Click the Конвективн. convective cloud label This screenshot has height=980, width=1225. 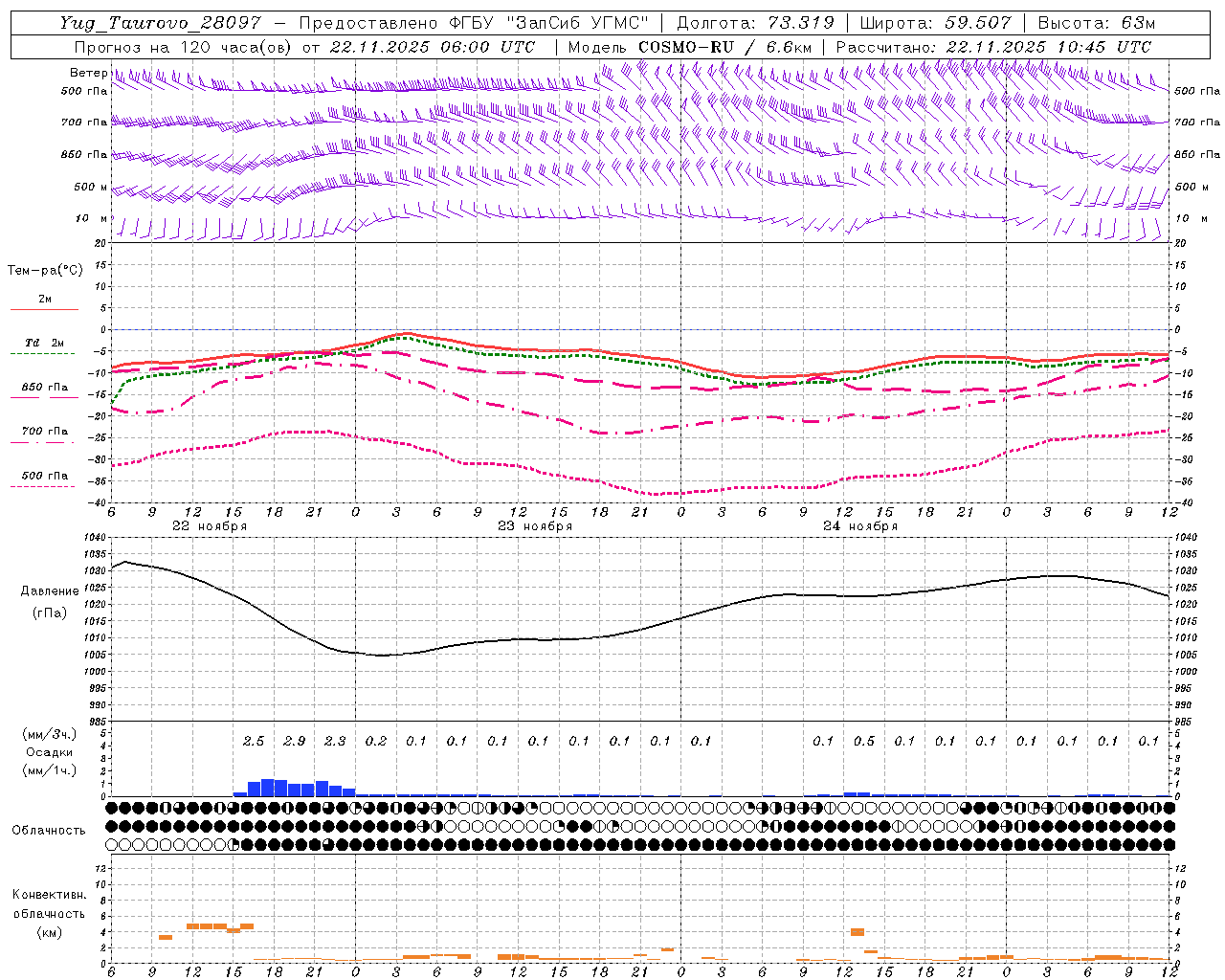click(49, 895)
